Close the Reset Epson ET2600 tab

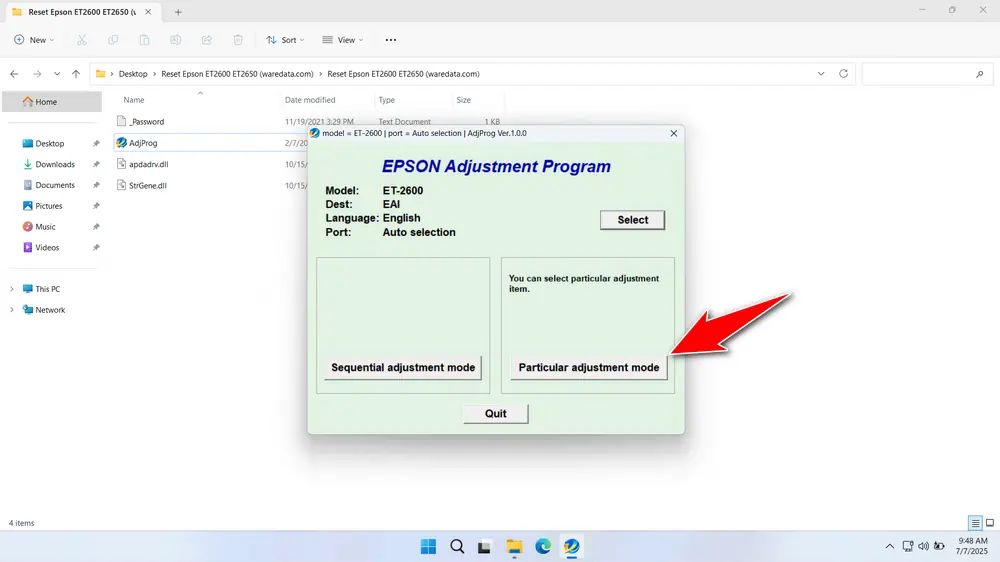tap(148, 12)
